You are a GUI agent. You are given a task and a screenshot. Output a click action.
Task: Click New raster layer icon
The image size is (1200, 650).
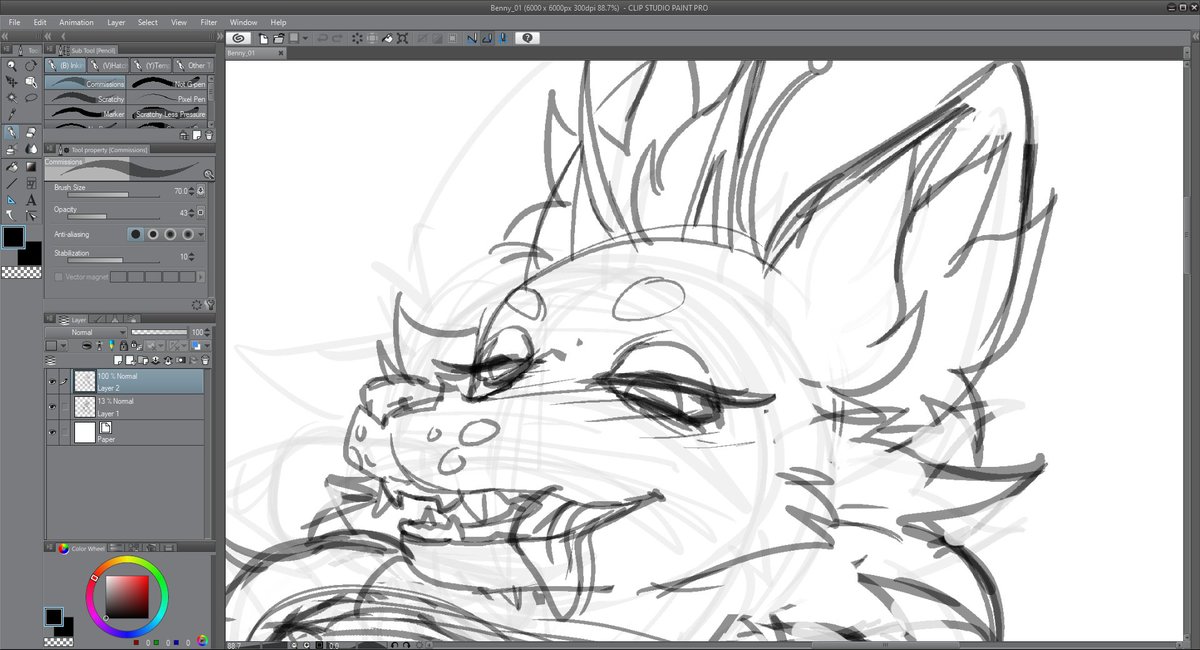118,360
